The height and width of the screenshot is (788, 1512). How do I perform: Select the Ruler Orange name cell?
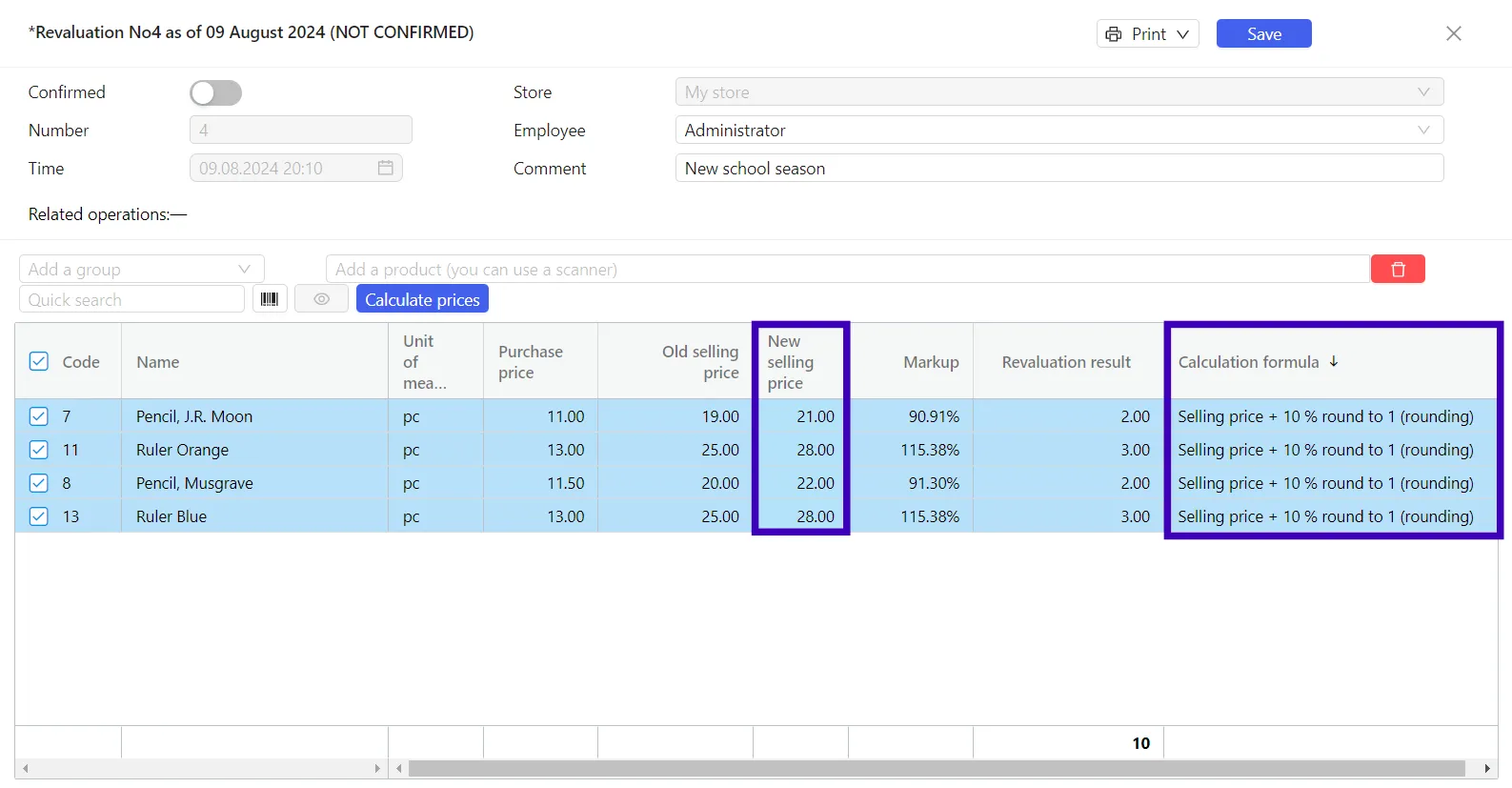pos(254,450)
